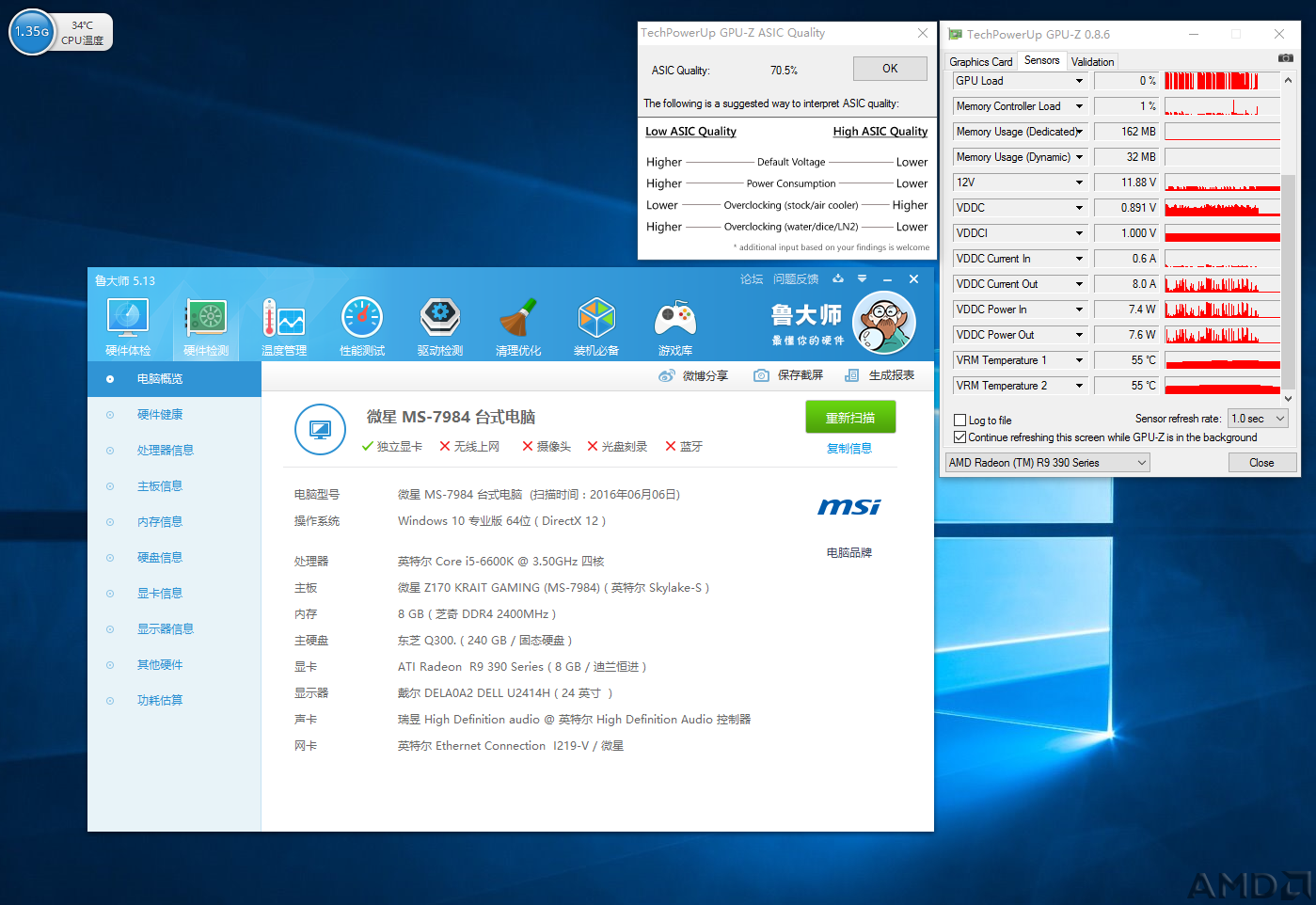The image size is (1316, 905).
Task: Select 处理器信息 sidebar item
Action: [174, 451]
